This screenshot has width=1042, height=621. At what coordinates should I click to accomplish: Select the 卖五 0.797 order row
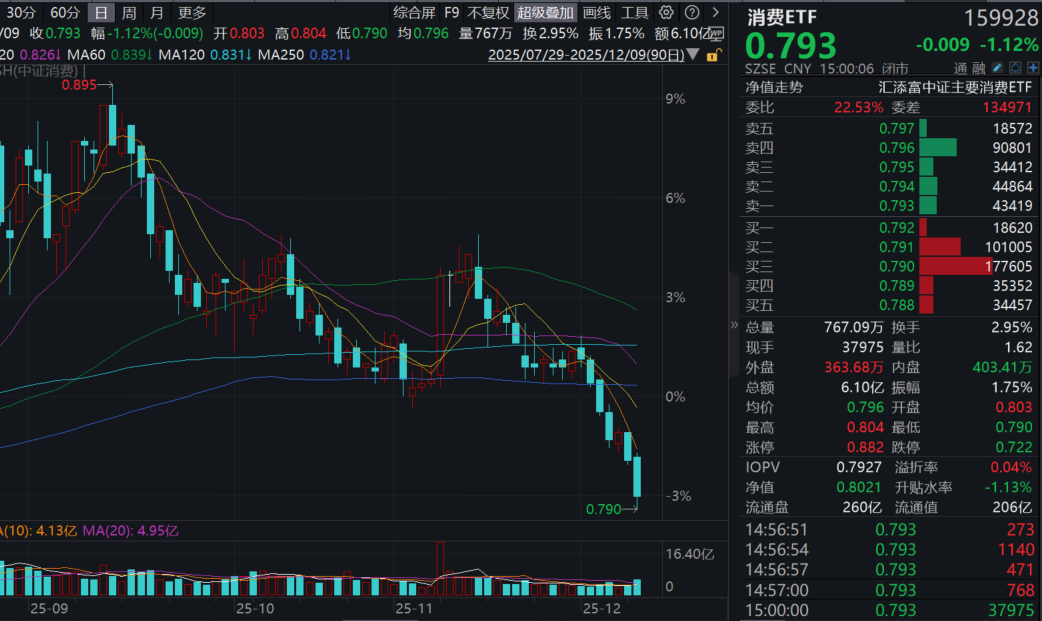pos(889,128)
